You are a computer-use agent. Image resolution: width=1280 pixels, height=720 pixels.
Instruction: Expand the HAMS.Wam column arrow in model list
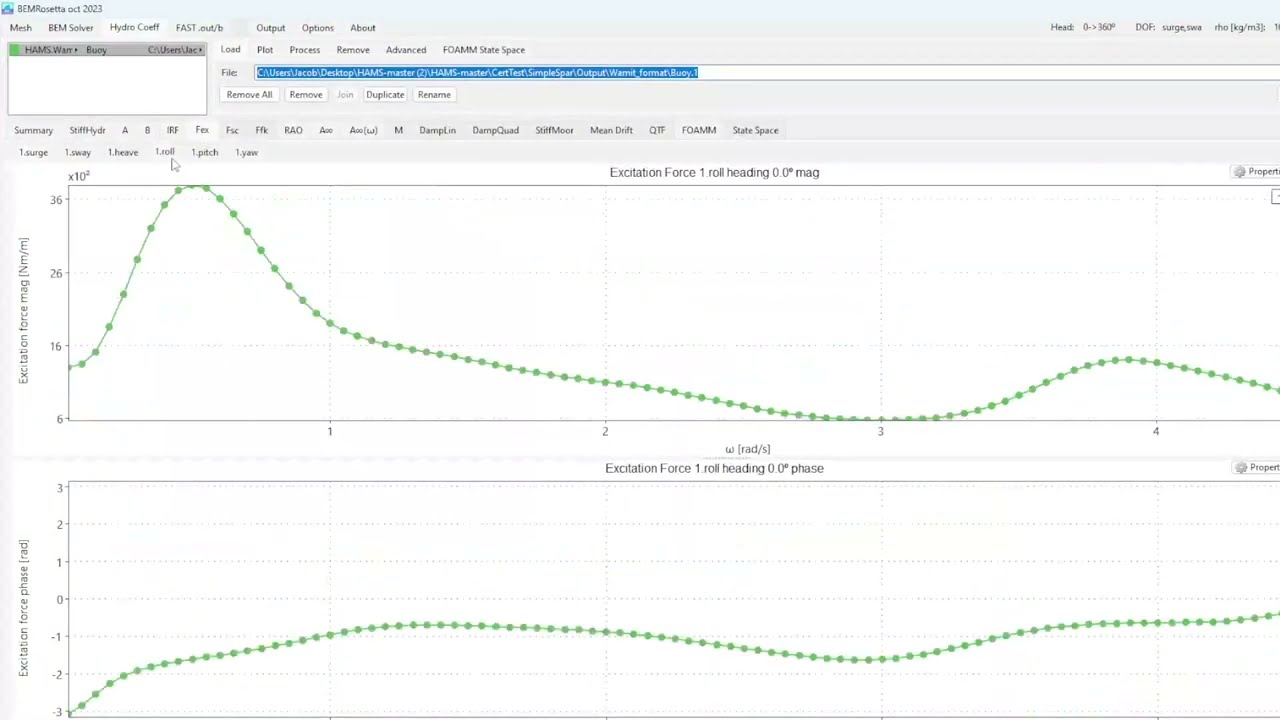coord(76,50)
